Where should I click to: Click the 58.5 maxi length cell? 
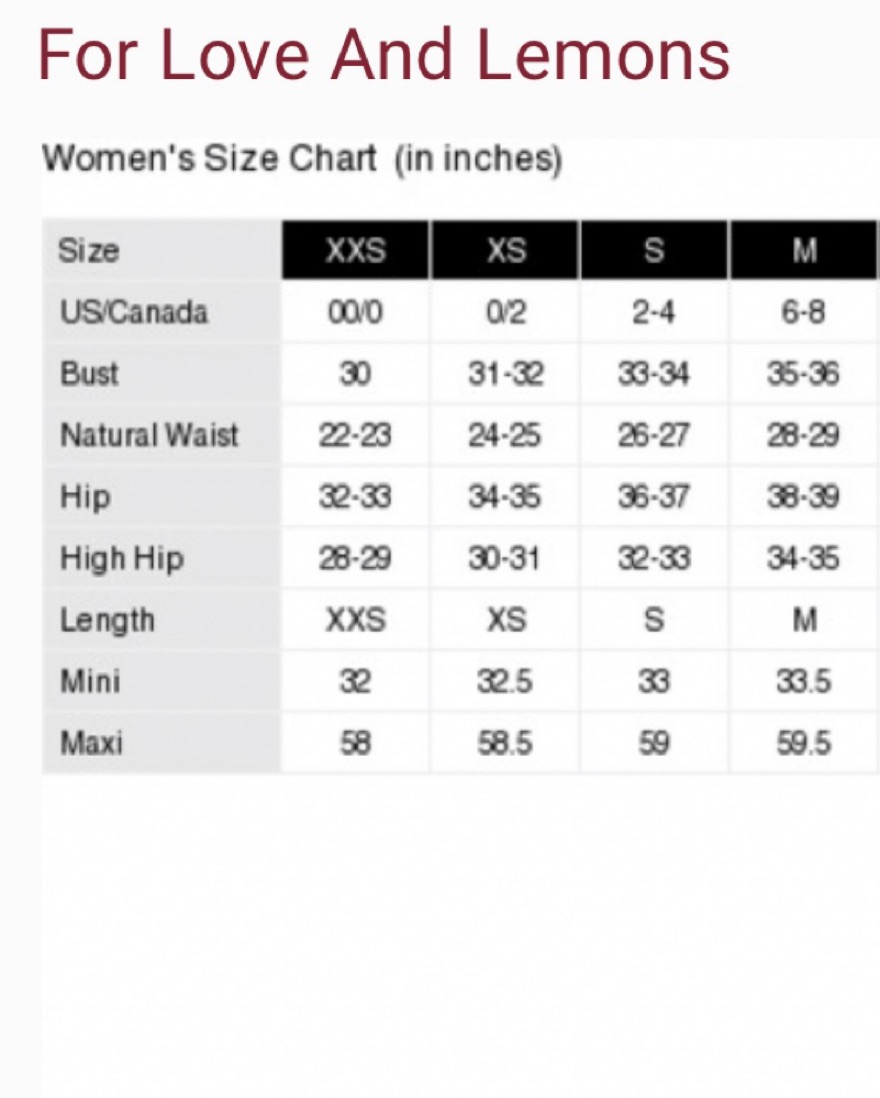505,744
